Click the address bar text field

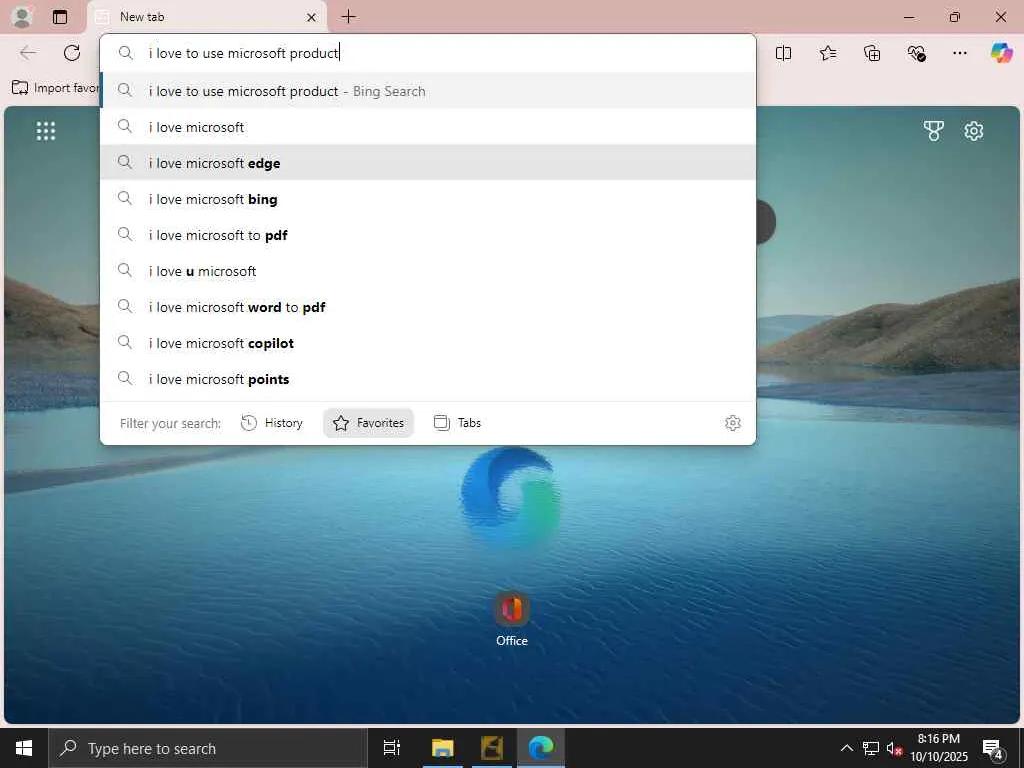click(428, 53)
